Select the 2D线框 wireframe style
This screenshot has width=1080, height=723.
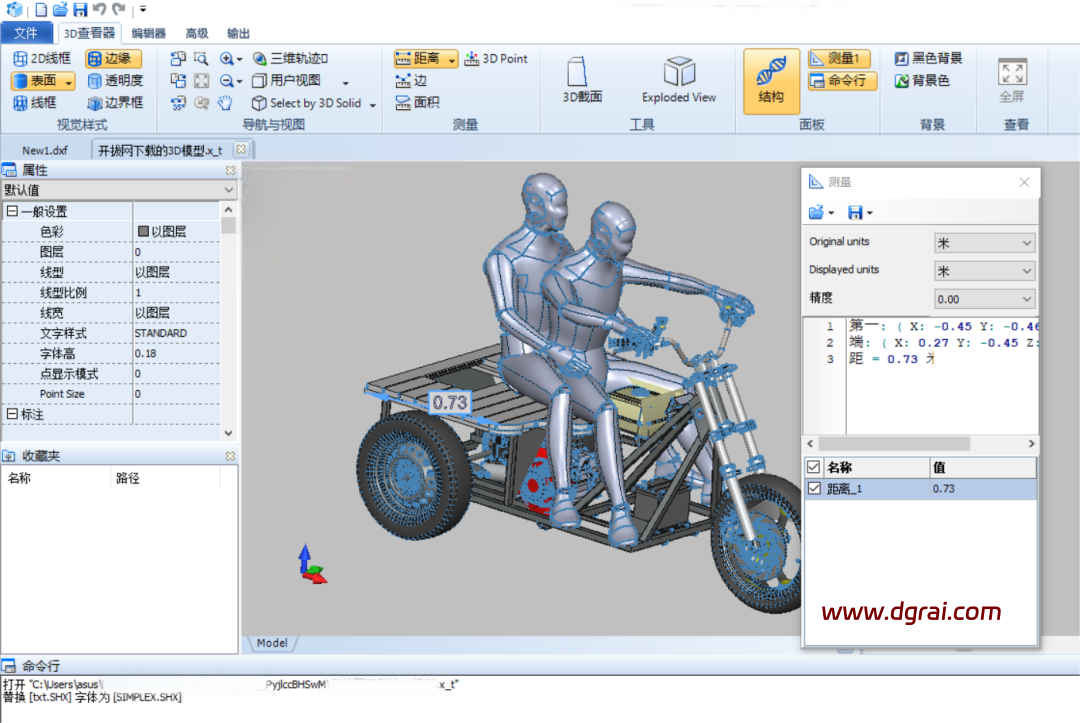(x=42, y=59)
